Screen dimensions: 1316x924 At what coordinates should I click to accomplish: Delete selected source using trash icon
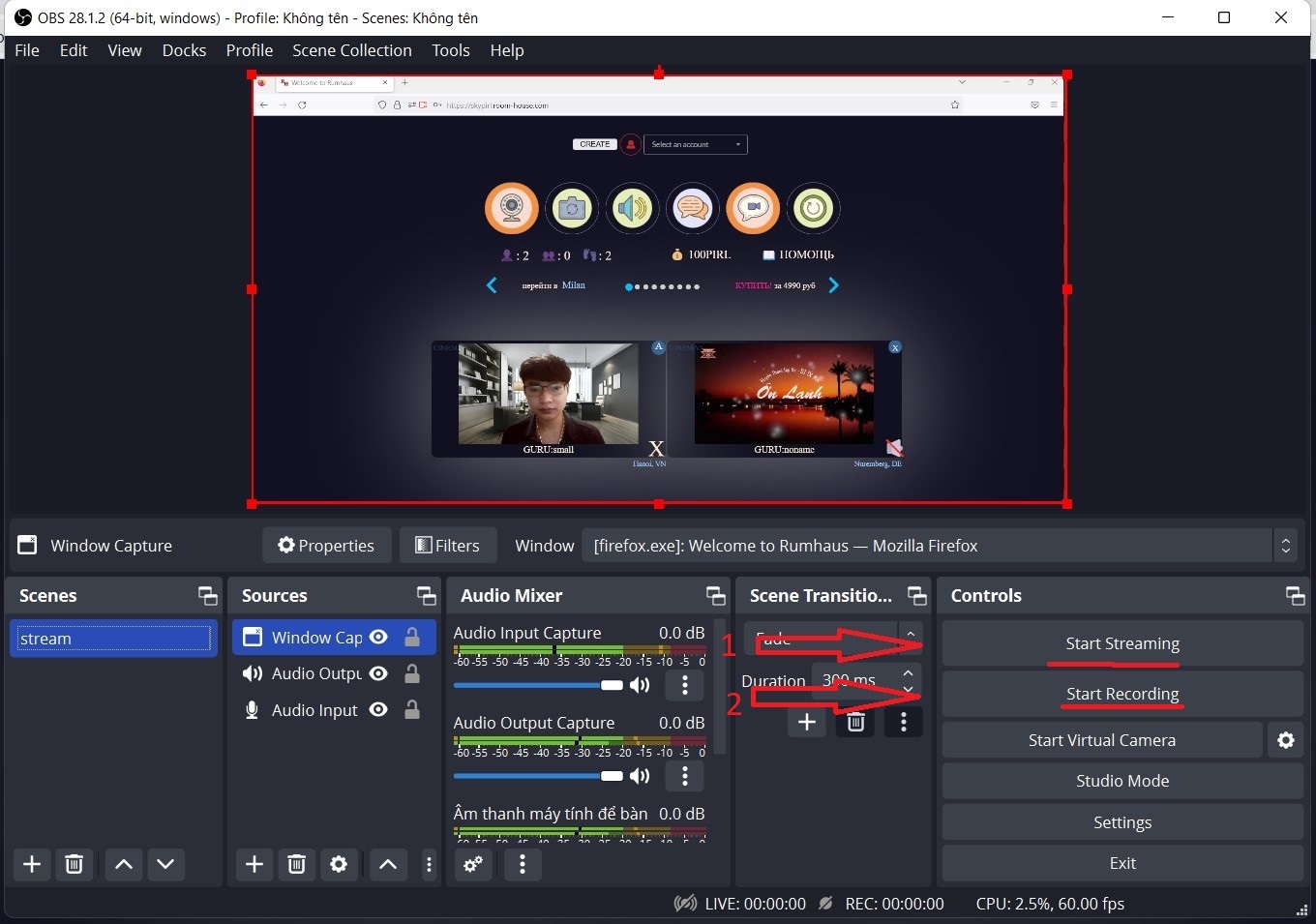(296, 864)
